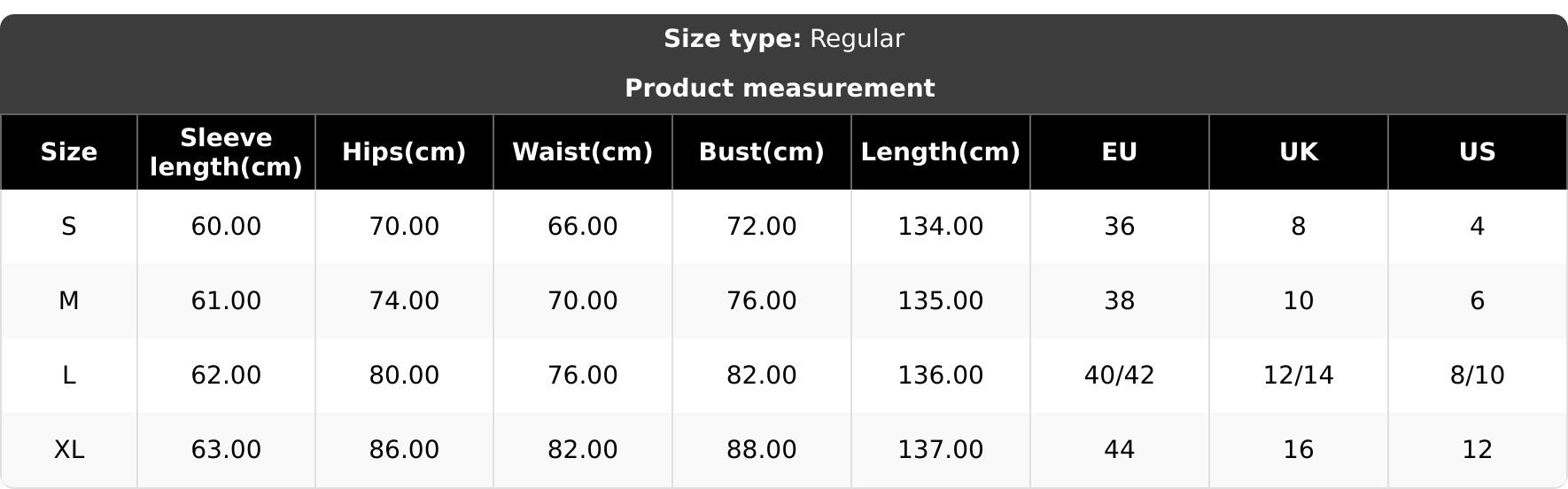This screenshot has width=1568, height=489.
Task: Click the Size type: Regular label
Action: [x=784, y=39]
